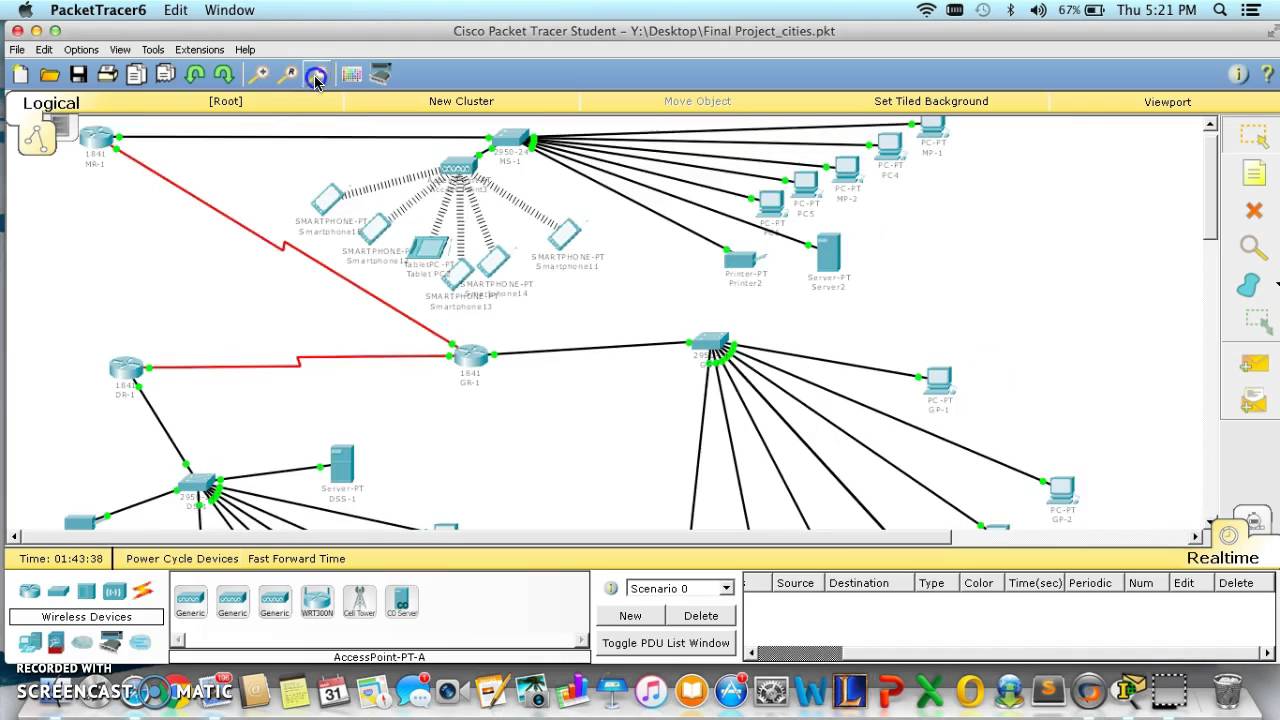This screenshot has width=1280, height=720.
Task: Save the project with the floppy disk icon
Action: tap(78, 75)
